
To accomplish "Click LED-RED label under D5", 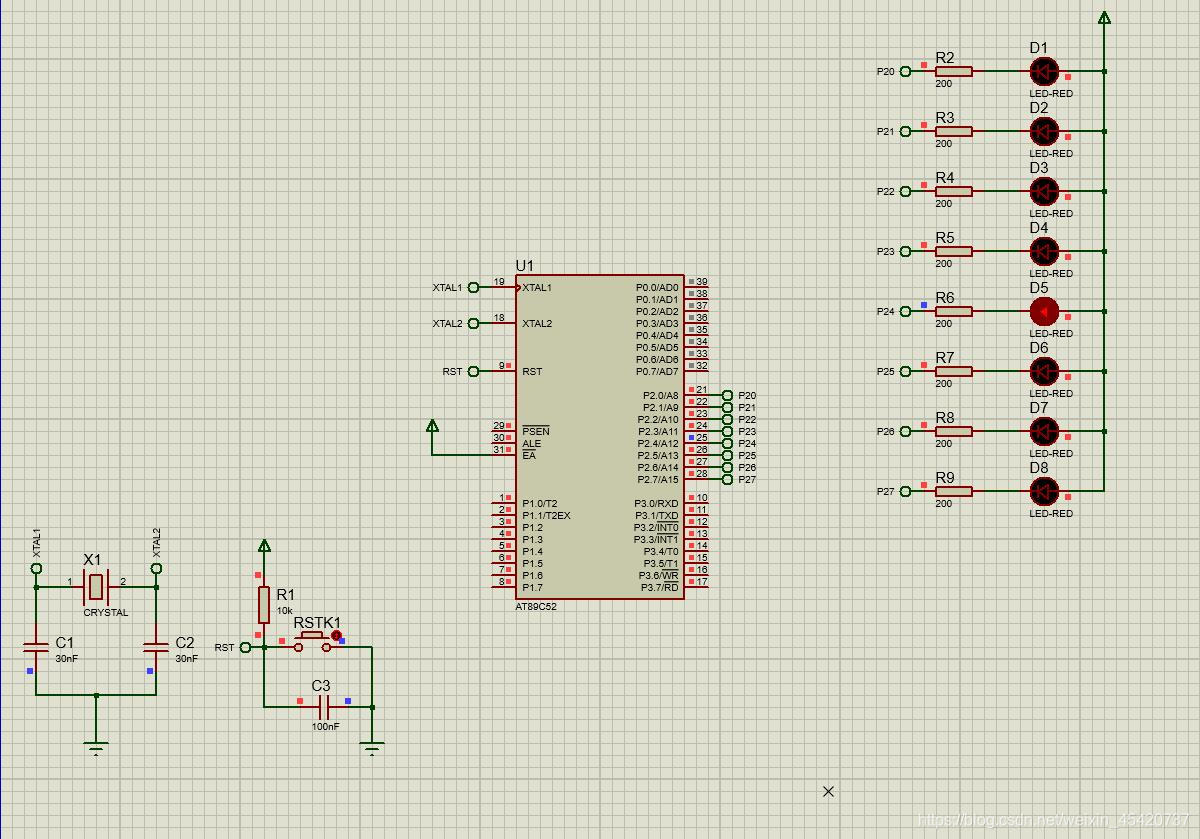I will (1051, 333).
